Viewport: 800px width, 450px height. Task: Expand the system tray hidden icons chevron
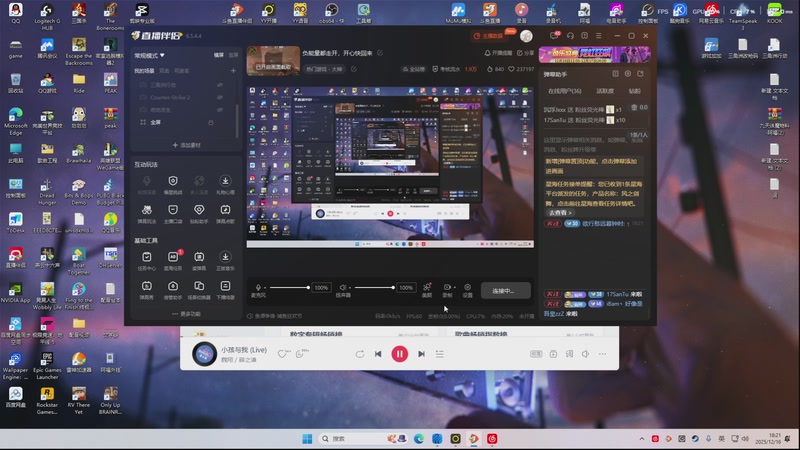click(641, 439)
